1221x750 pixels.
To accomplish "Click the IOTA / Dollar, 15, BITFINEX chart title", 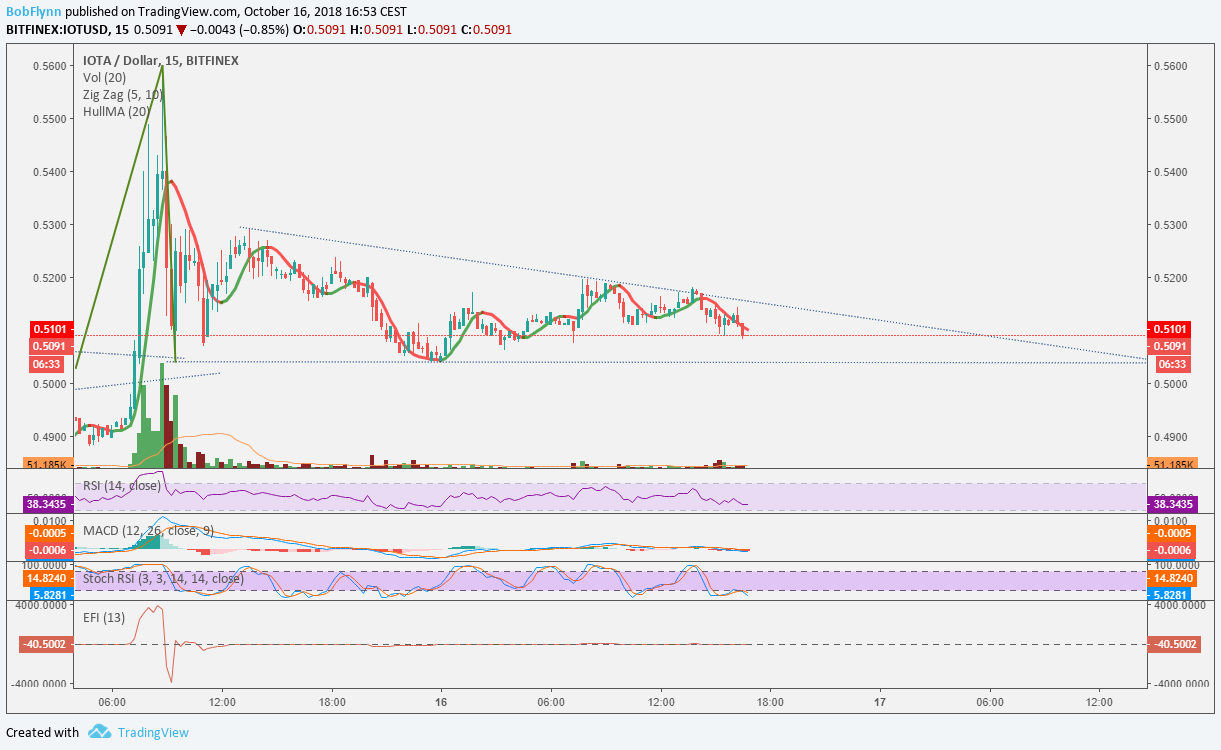I will [x=161, y=60].
